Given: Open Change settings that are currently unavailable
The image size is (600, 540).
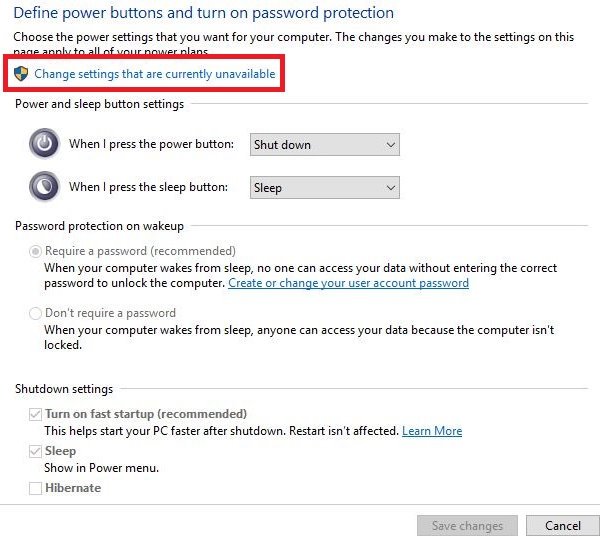Looking at the screenshot, I should tap(154, 74).
